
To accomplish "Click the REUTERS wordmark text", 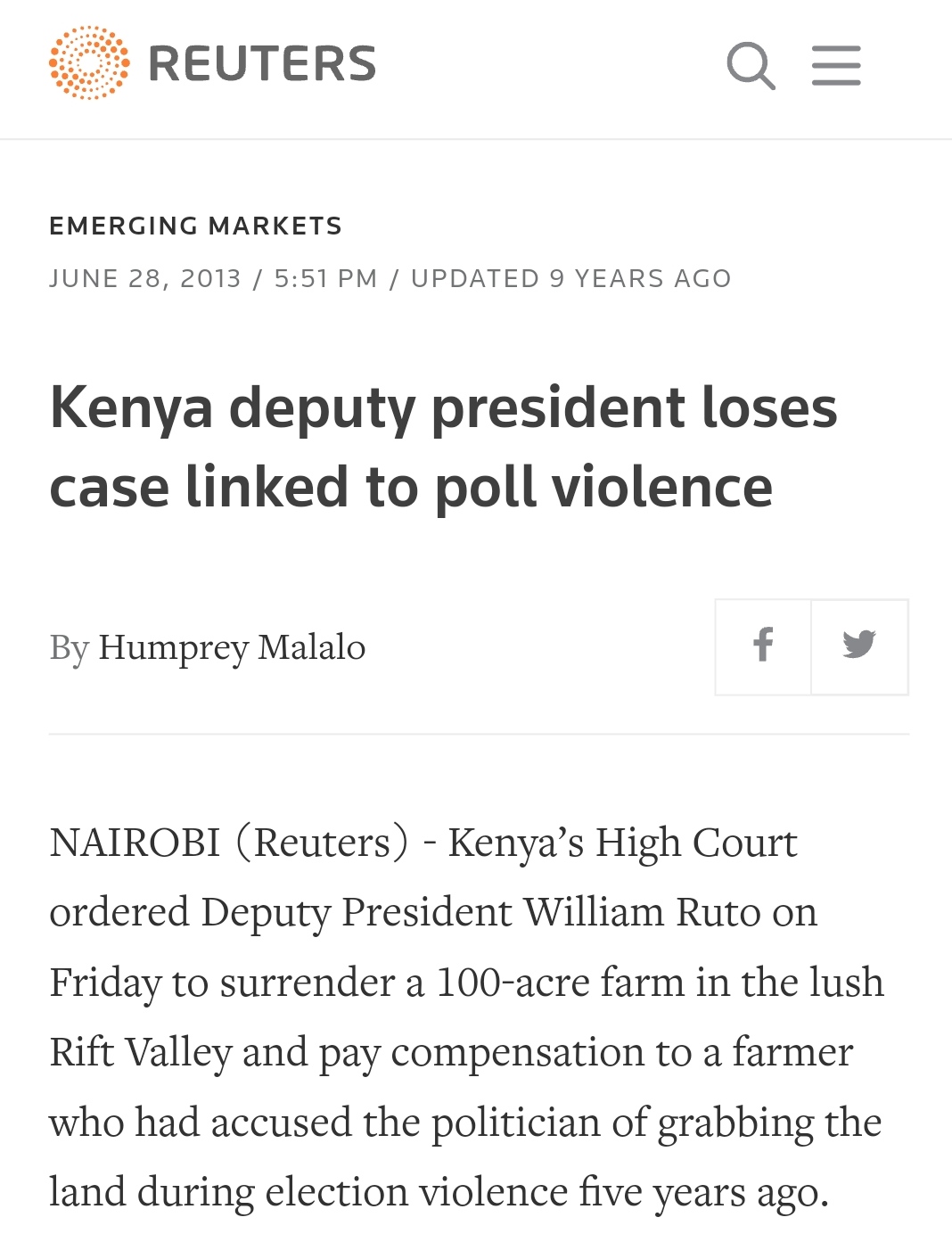I will (x=262, y=64).
